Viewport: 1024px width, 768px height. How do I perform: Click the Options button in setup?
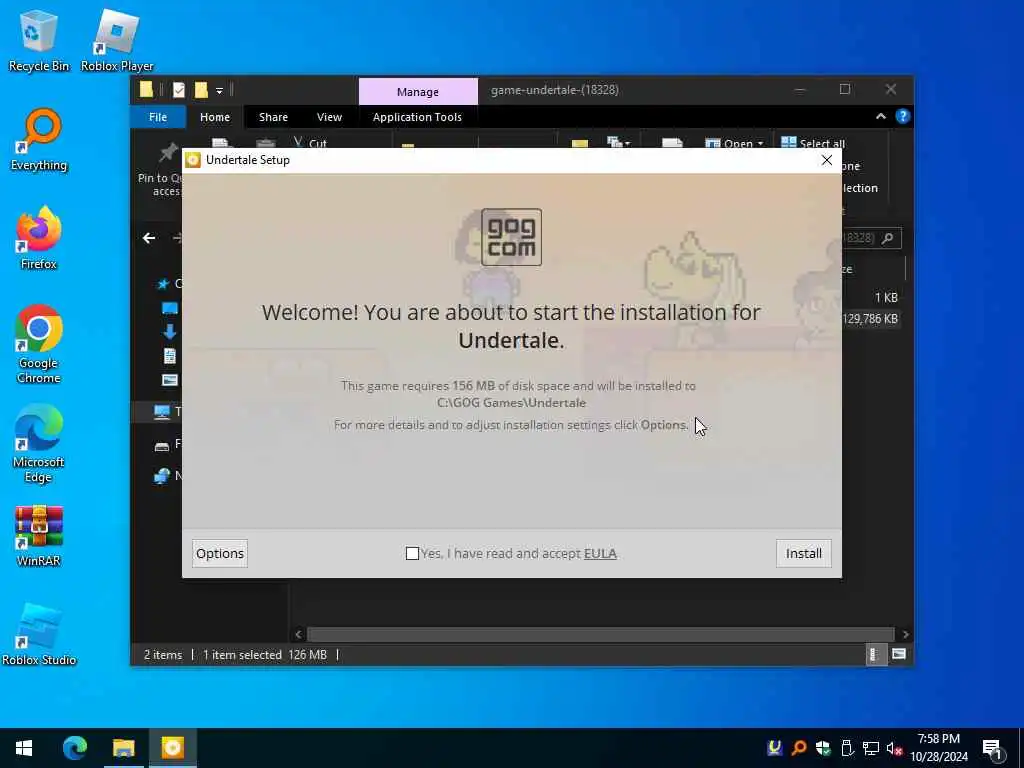pyautogui.click(x=220, y=554)
